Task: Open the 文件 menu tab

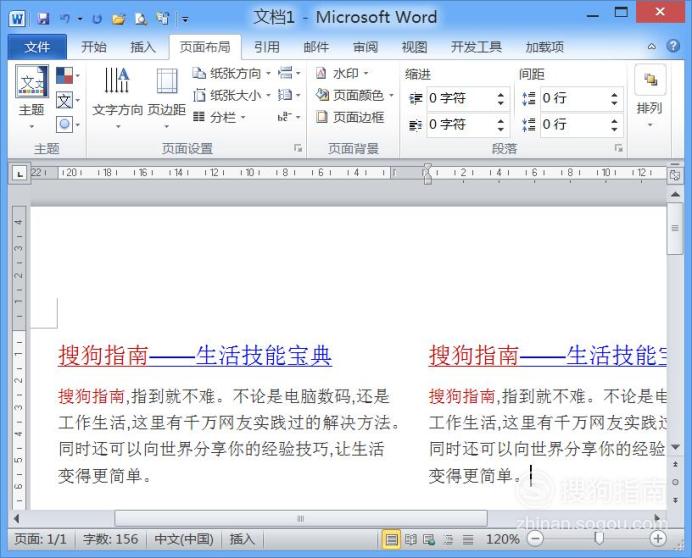Action: [x=37, y=47]
